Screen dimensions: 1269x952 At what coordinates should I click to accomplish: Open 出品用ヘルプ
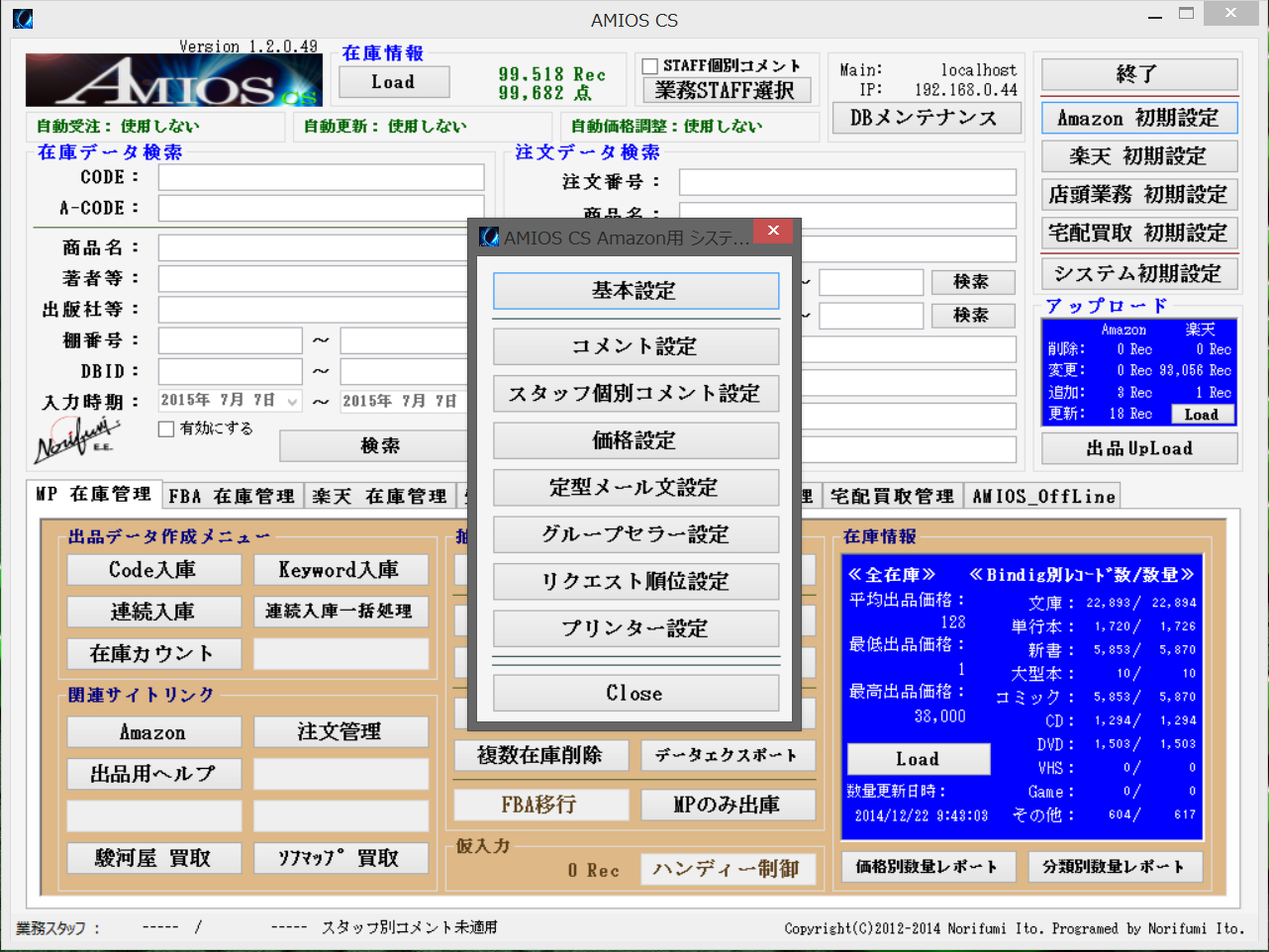(x=153, y=774)
